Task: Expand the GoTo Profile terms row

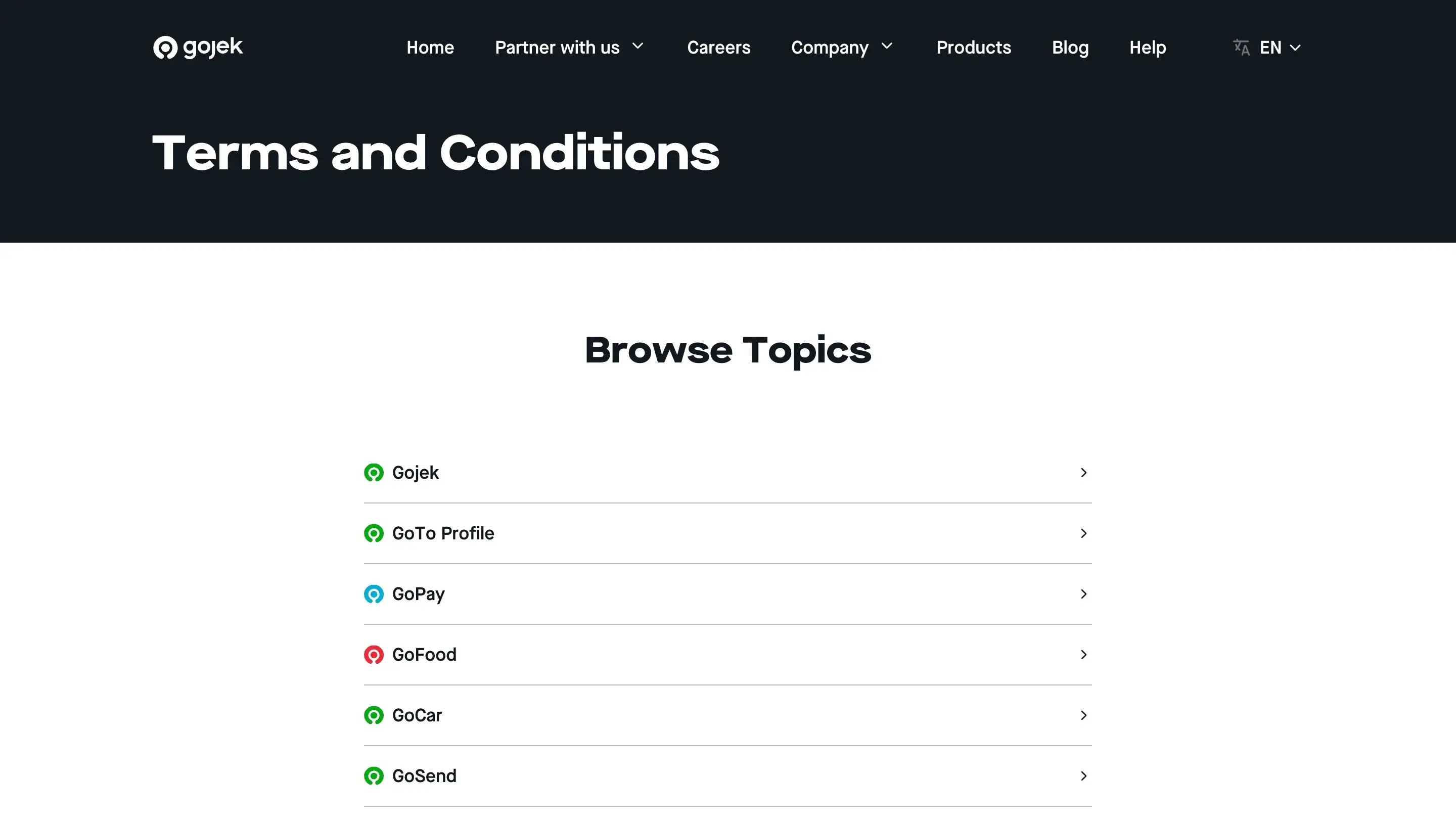Action: 728,533
